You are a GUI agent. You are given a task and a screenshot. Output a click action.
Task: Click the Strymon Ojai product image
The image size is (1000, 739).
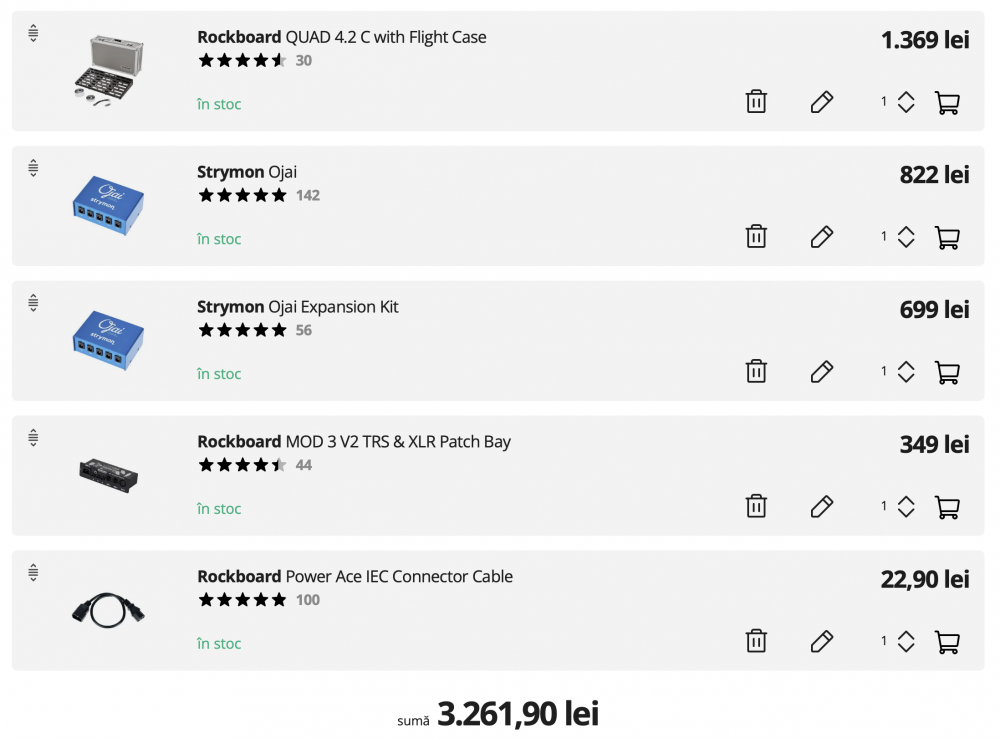click(108, 205)
